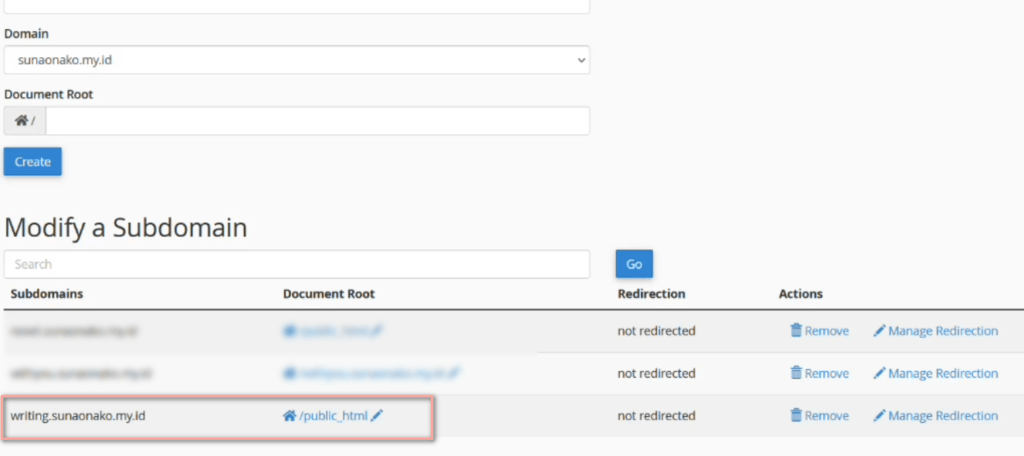Click pencil edit icon next to /public_html for writing subdomain

point(377,416)
